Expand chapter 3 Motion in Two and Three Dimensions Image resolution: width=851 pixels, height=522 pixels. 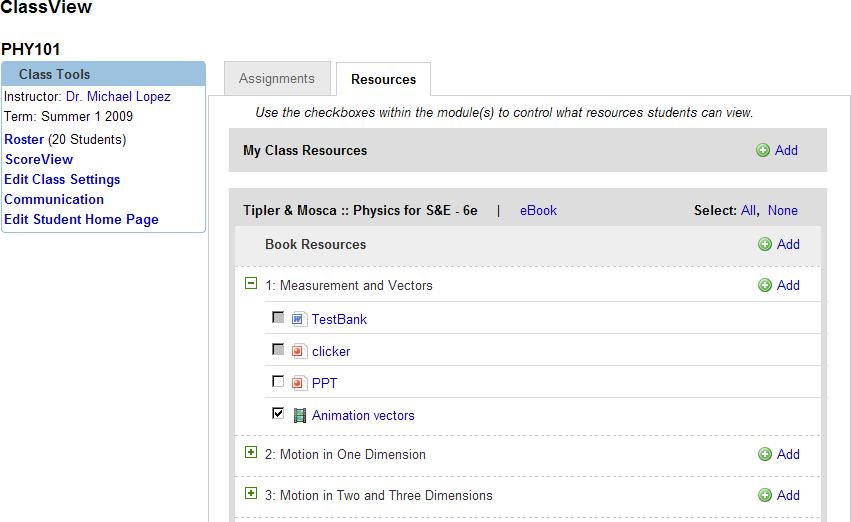click(251, 494)
